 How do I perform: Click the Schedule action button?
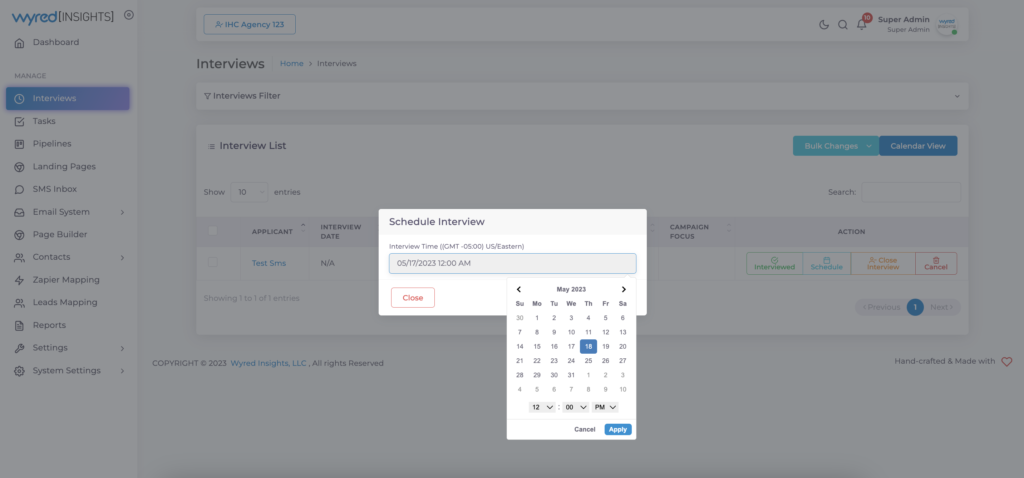[827, 263]
